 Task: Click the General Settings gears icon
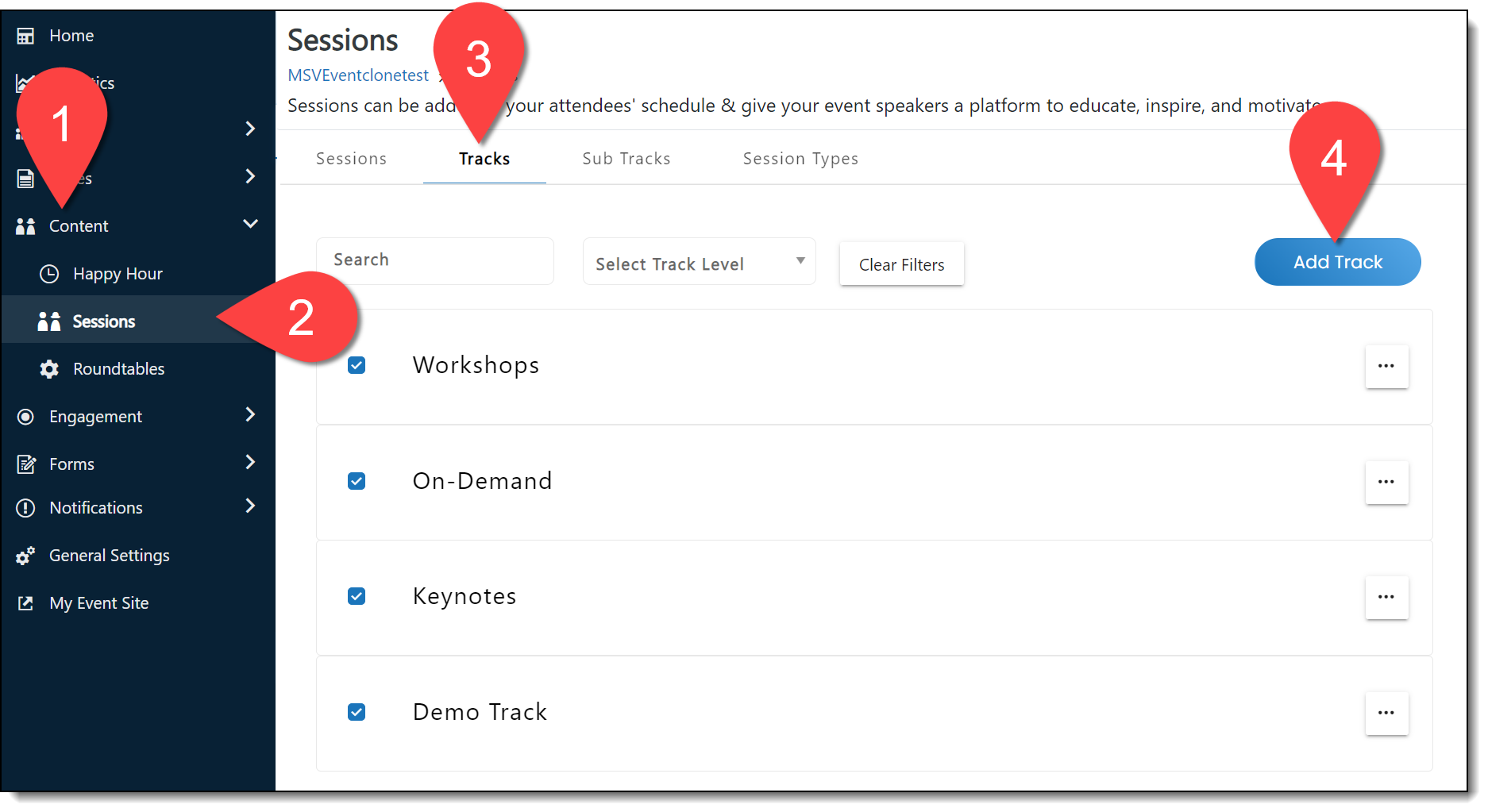[x=25, y=556]
